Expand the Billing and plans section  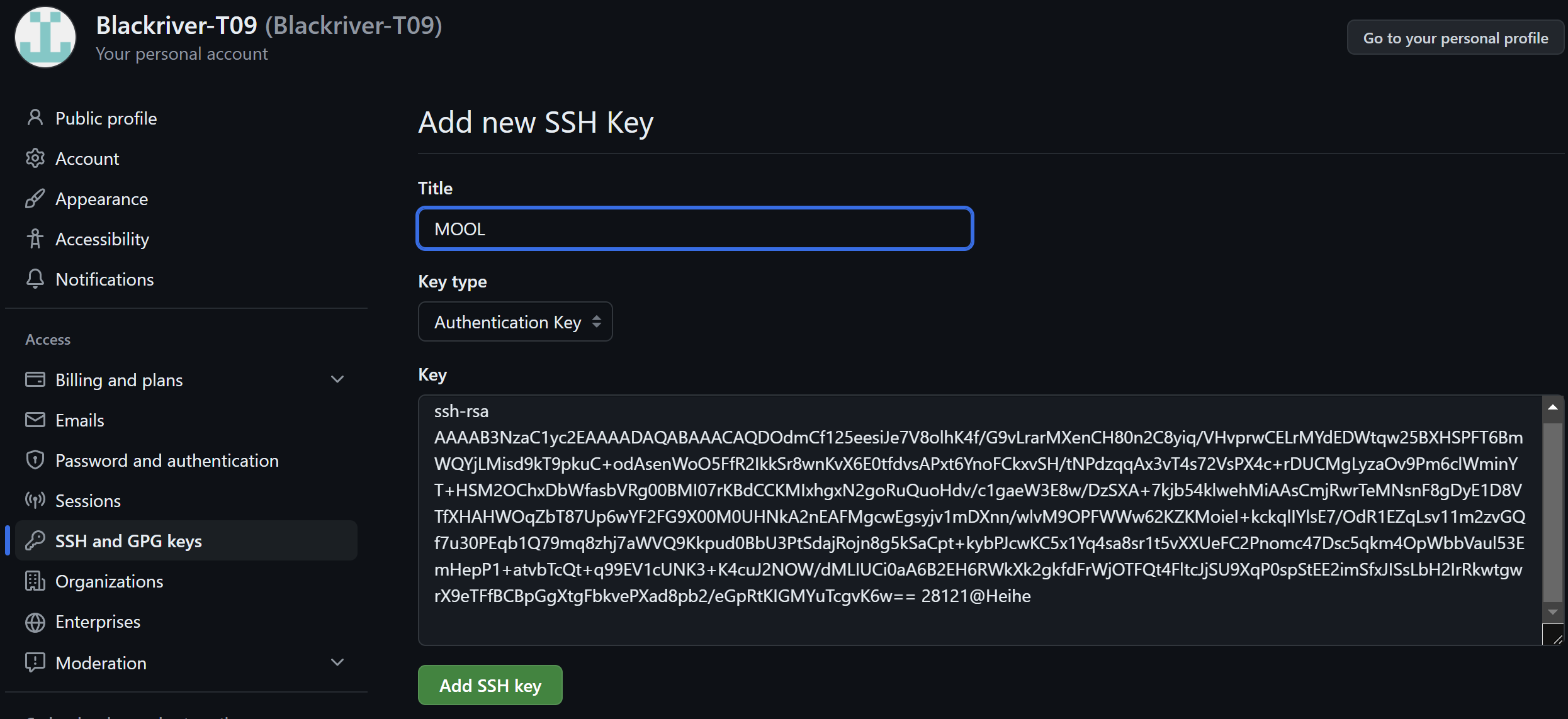point(337,379)
